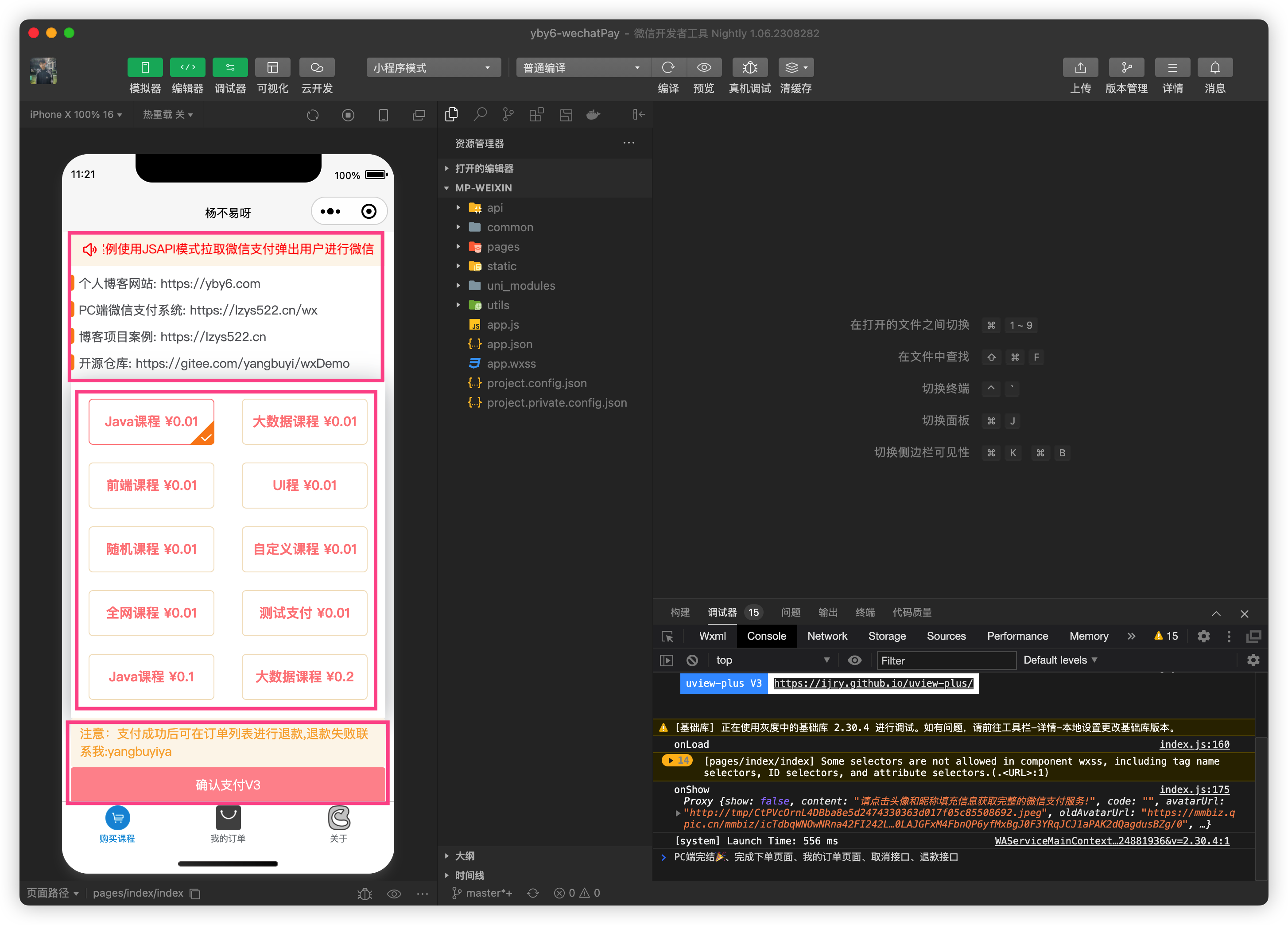The image size is (1288, 925).
Task: Switch to the Network tab
Action: tap(827, 636)
